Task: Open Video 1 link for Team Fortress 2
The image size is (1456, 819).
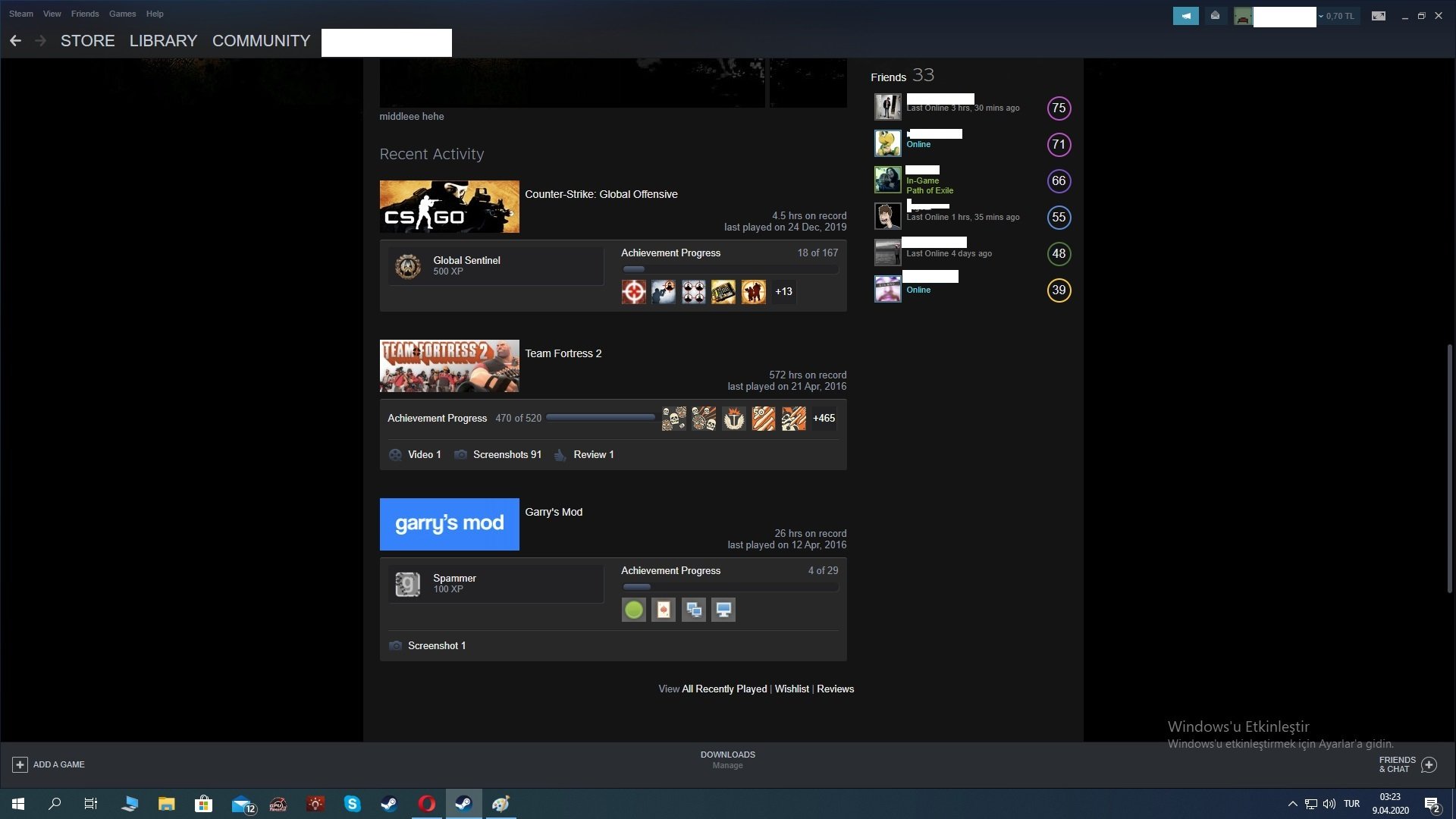Action: 415,455
